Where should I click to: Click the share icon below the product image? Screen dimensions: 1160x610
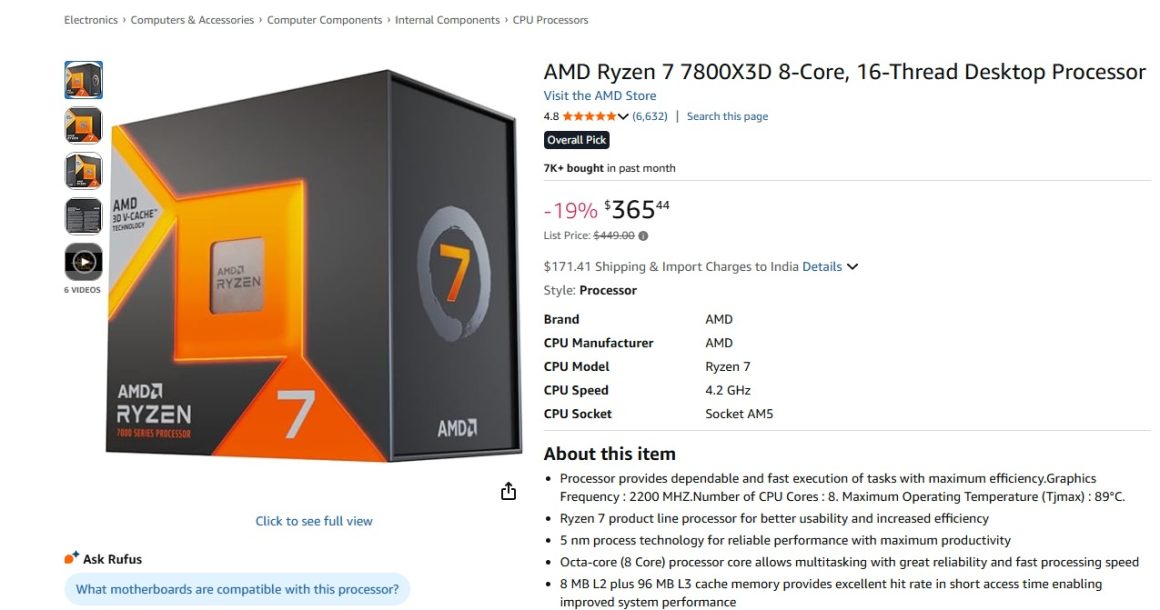508,490
